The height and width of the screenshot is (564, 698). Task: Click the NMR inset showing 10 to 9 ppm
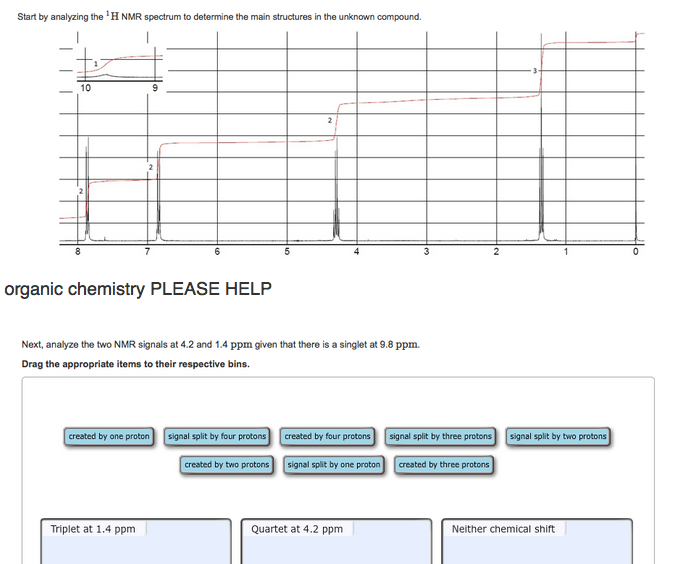pyautogui.click(x=120, y=69)
